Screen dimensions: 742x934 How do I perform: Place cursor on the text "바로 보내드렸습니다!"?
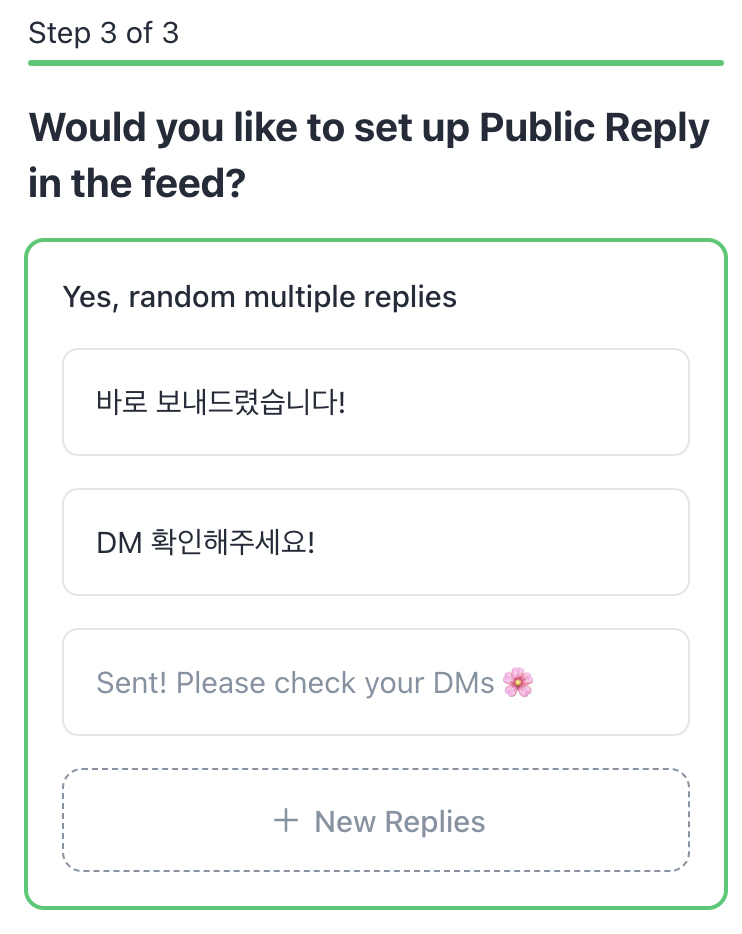pyautogui.click(x=220, y=402)
